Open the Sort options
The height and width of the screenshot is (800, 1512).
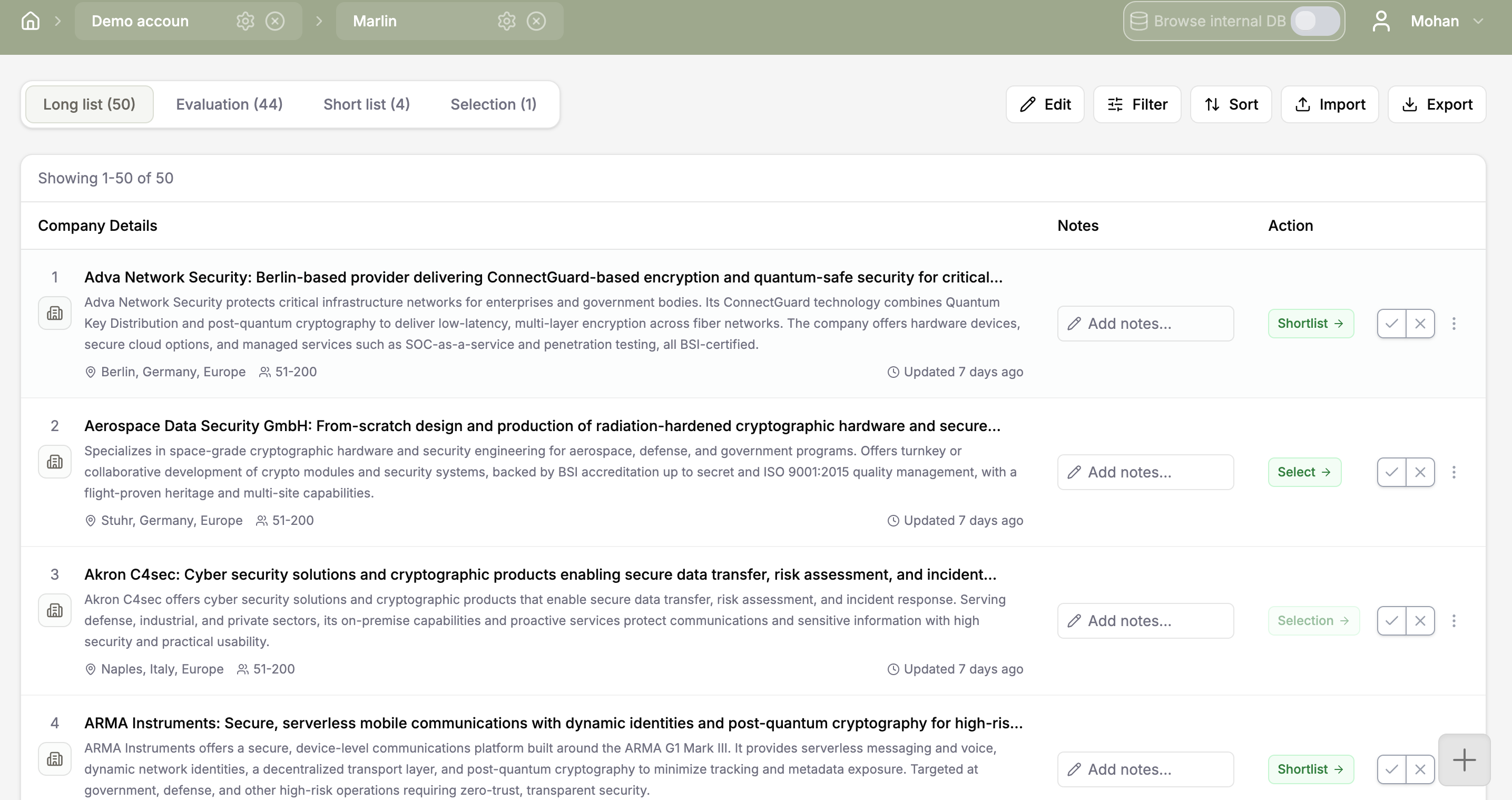1231,104
